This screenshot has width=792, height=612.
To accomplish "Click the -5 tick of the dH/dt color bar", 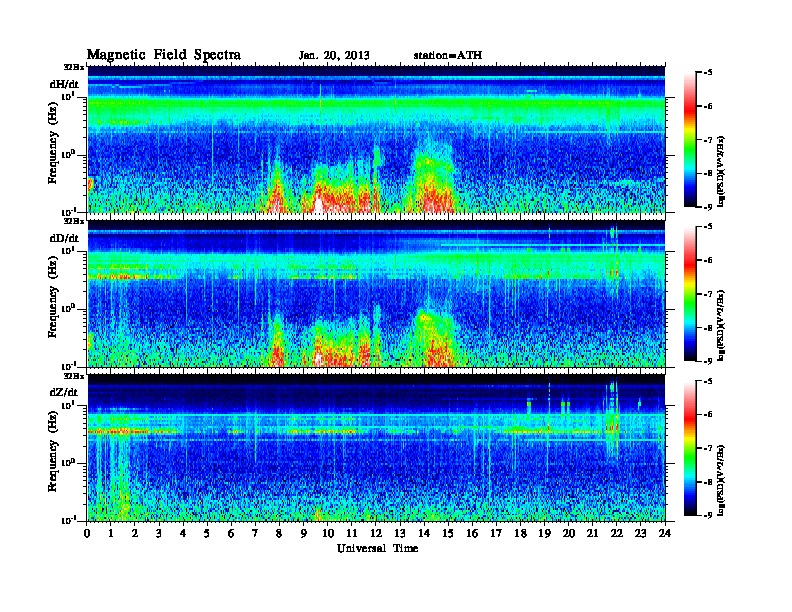I will coord(708,73).
